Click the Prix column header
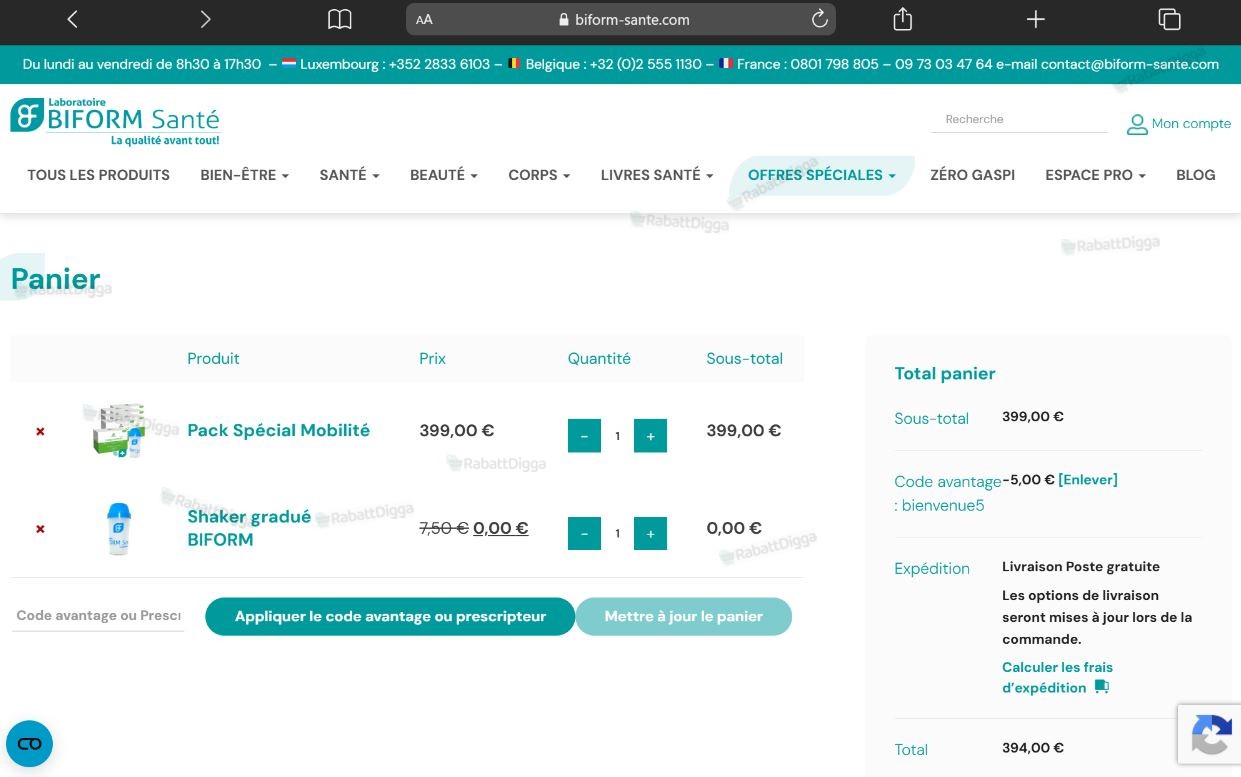1241x777 pixels. point(432,359)
